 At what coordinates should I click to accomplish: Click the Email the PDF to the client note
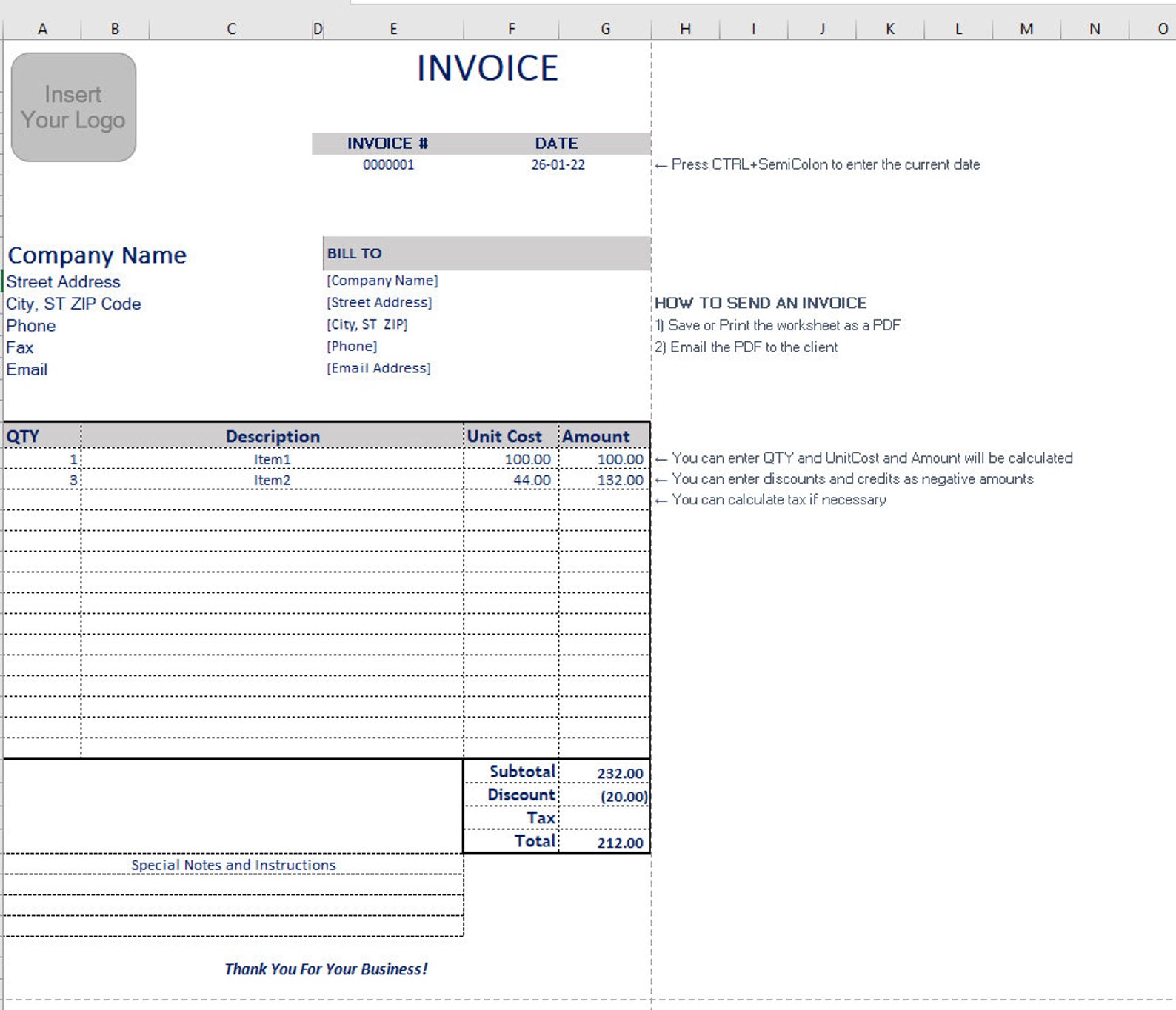click(746, 347)
